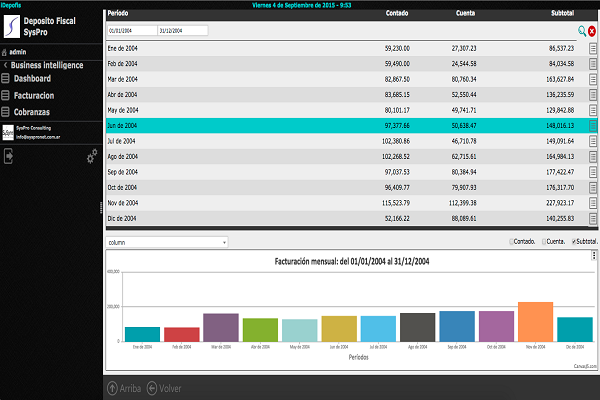The image size is (600, 400).
Task: Open detail icon for Ene de 2004
Action: tap(593, 49)
